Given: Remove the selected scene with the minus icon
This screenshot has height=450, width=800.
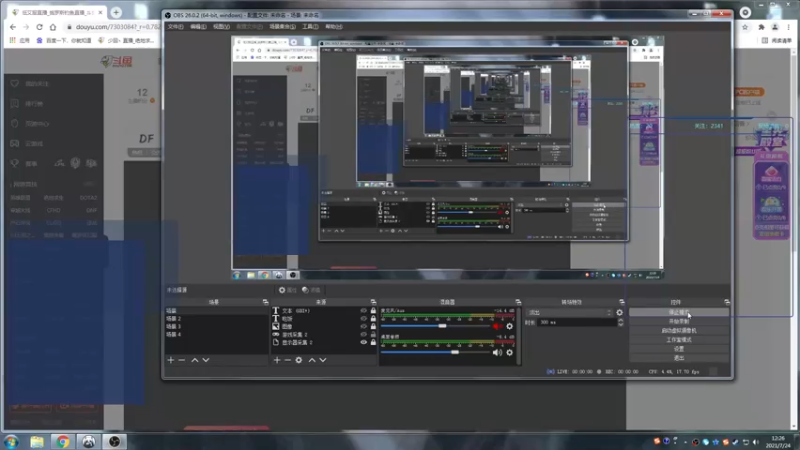Looking at the screenshot, I should point(182,360).
